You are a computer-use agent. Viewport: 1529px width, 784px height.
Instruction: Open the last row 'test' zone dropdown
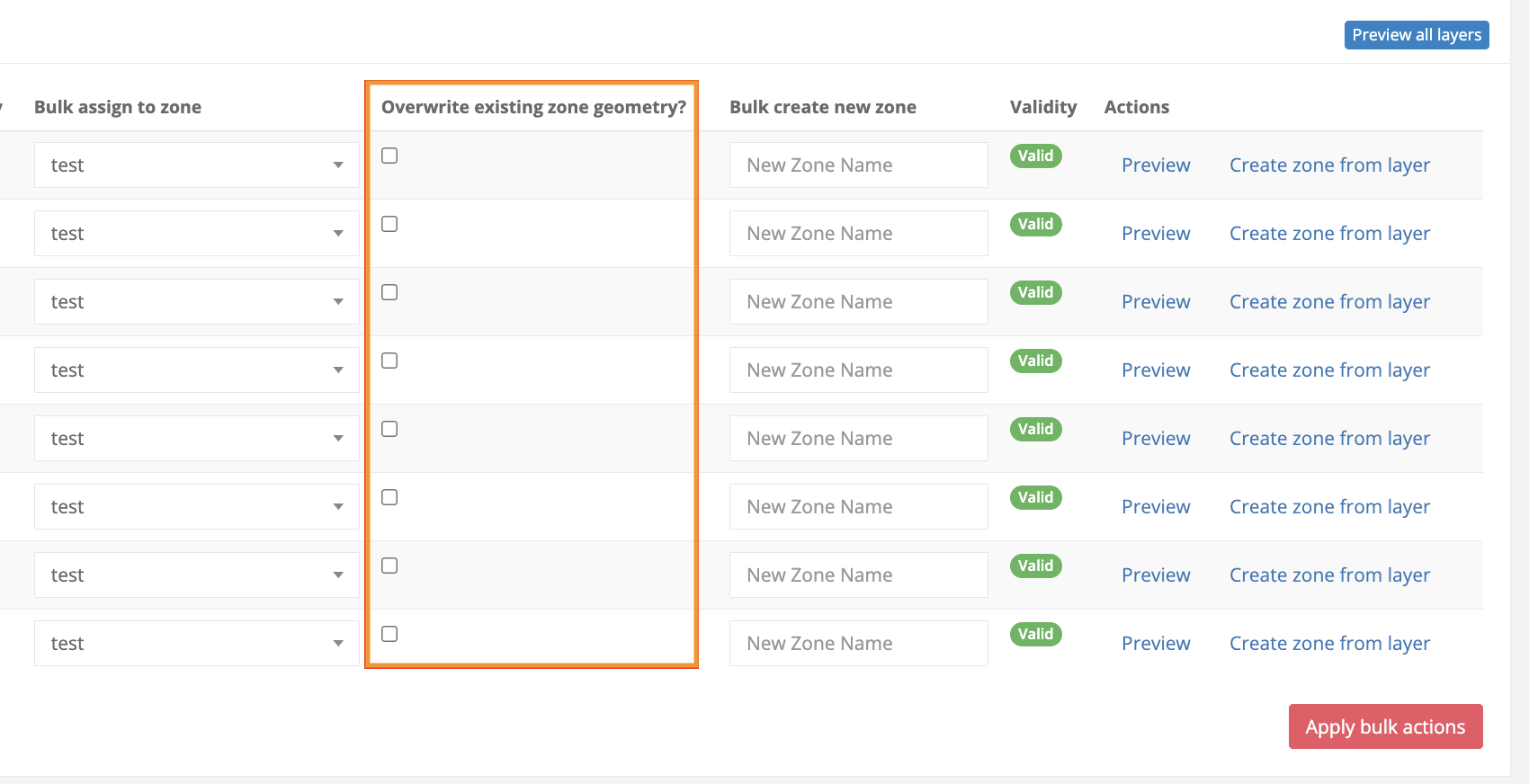(x=196, y=644)
